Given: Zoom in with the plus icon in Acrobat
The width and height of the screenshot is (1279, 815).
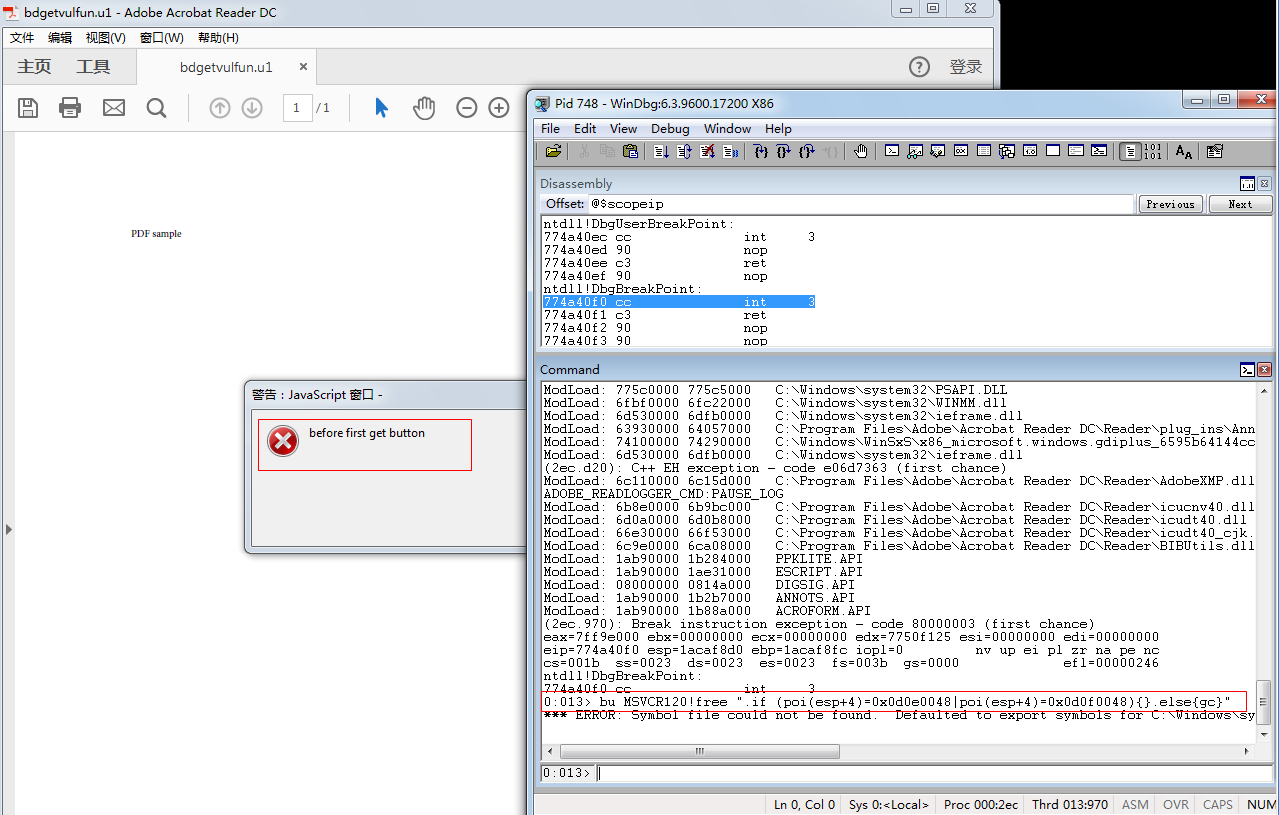Looking at the screenshot, I should pyautogui.click(x=499, y=108).
